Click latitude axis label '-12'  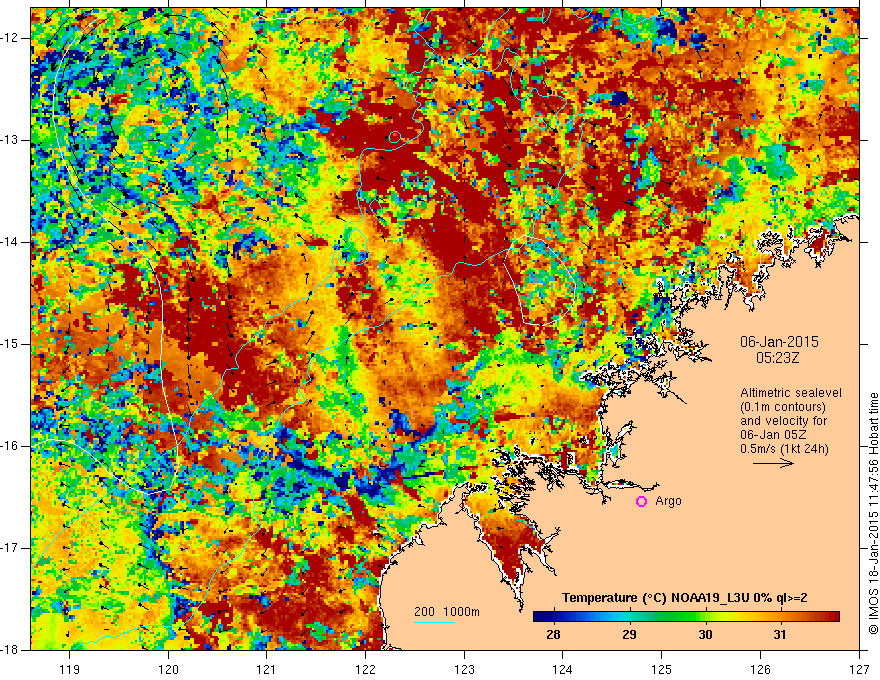(11, 38)
